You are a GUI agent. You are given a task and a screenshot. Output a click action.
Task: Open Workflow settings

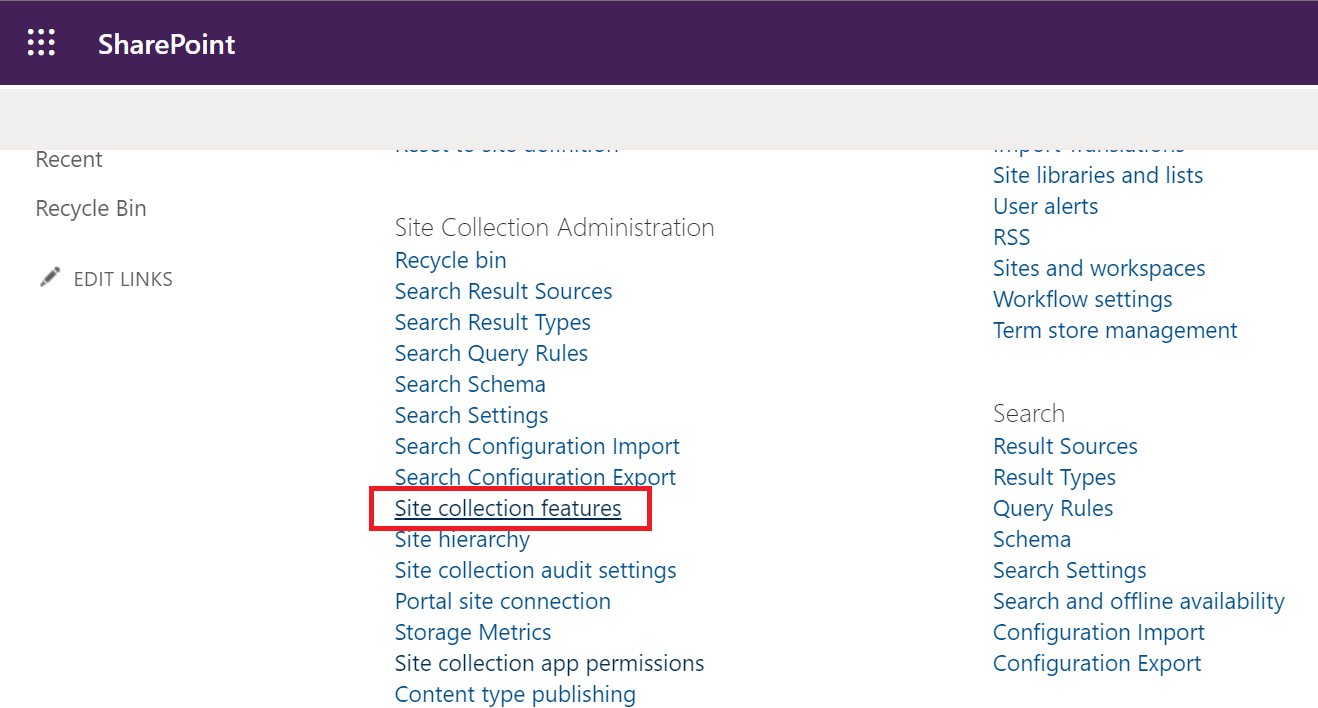1082,299
